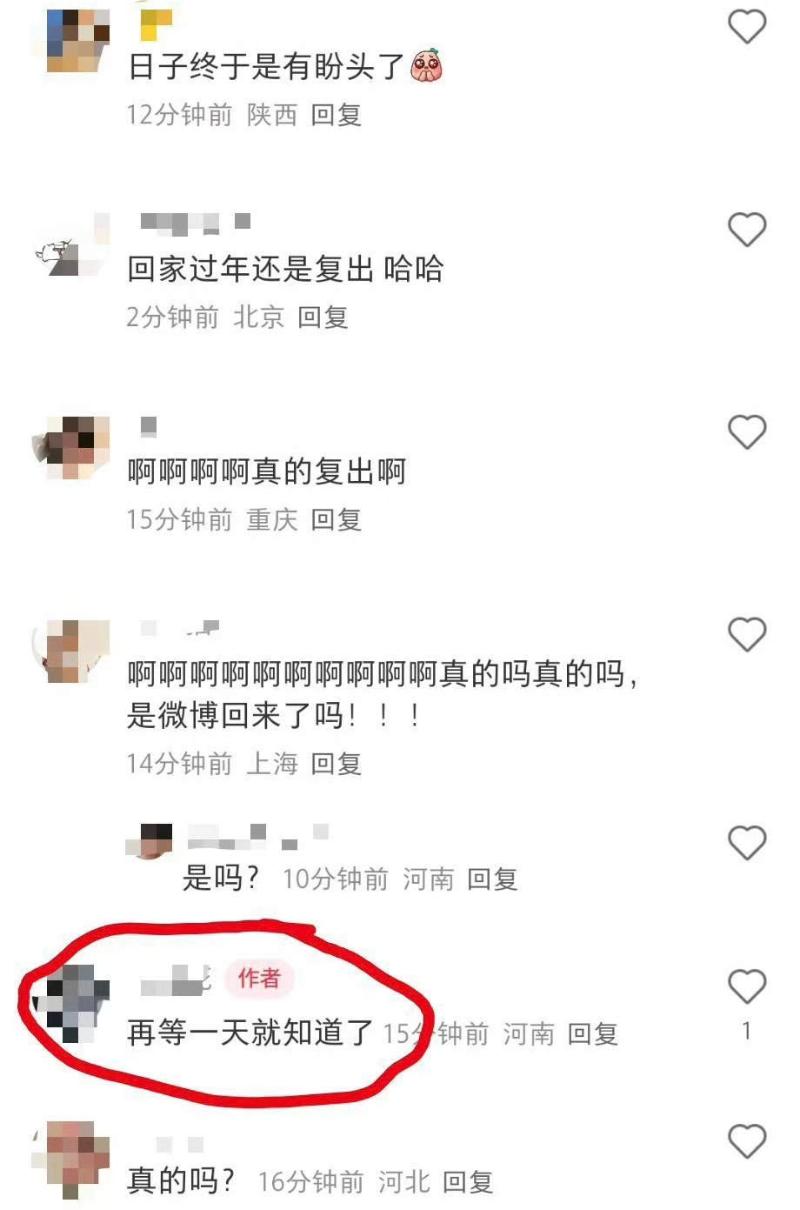The width and height of the screenshot is (800, 1210).
Task: Tap heart on 啊啊啊啊真的复出啊 comment
Action: coord(746,432)
